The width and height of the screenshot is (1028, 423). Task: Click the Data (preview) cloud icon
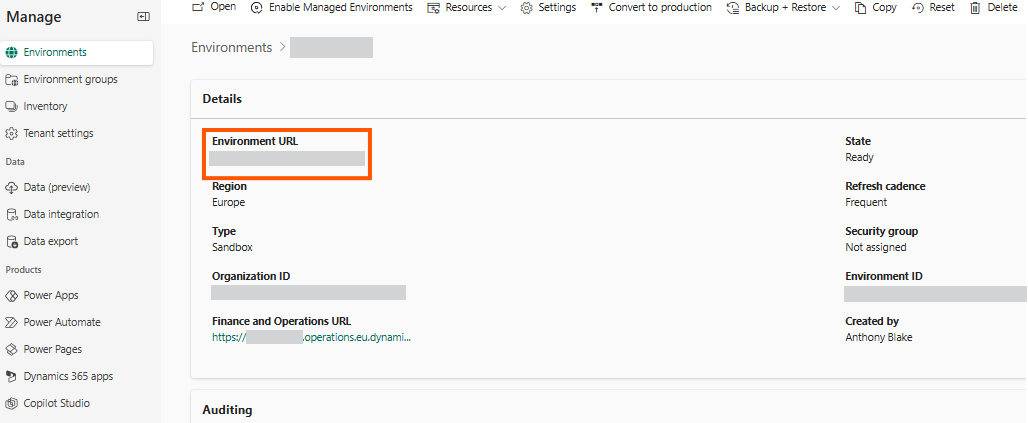(11, 188)
